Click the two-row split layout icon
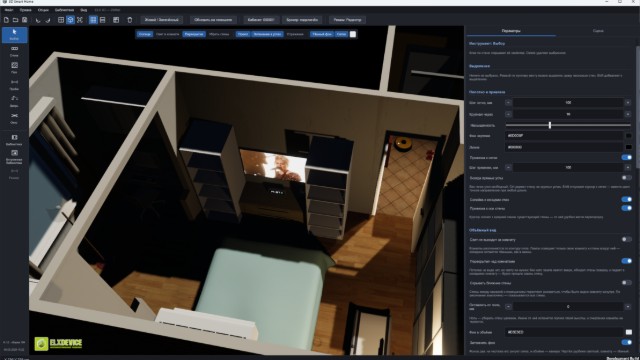The image size is (640, 360). pyautogui.click(x=102, y=20)
